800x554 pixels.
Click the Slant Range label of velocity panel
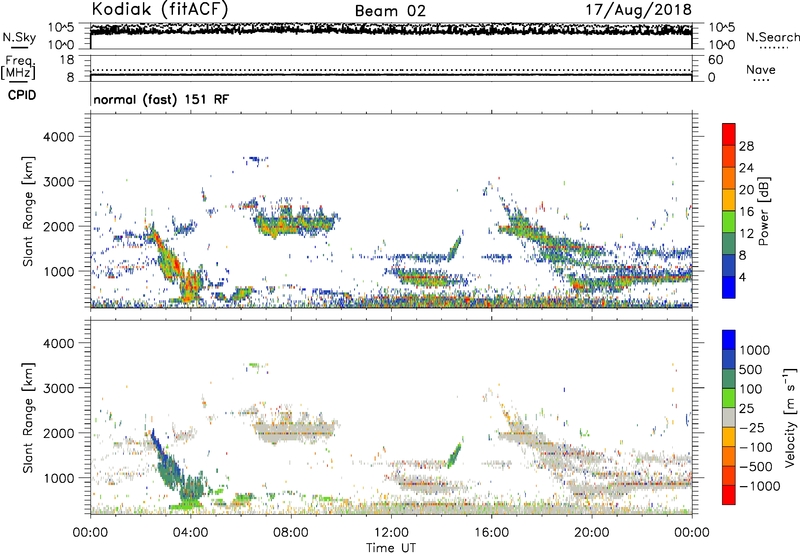coord(28,418)
